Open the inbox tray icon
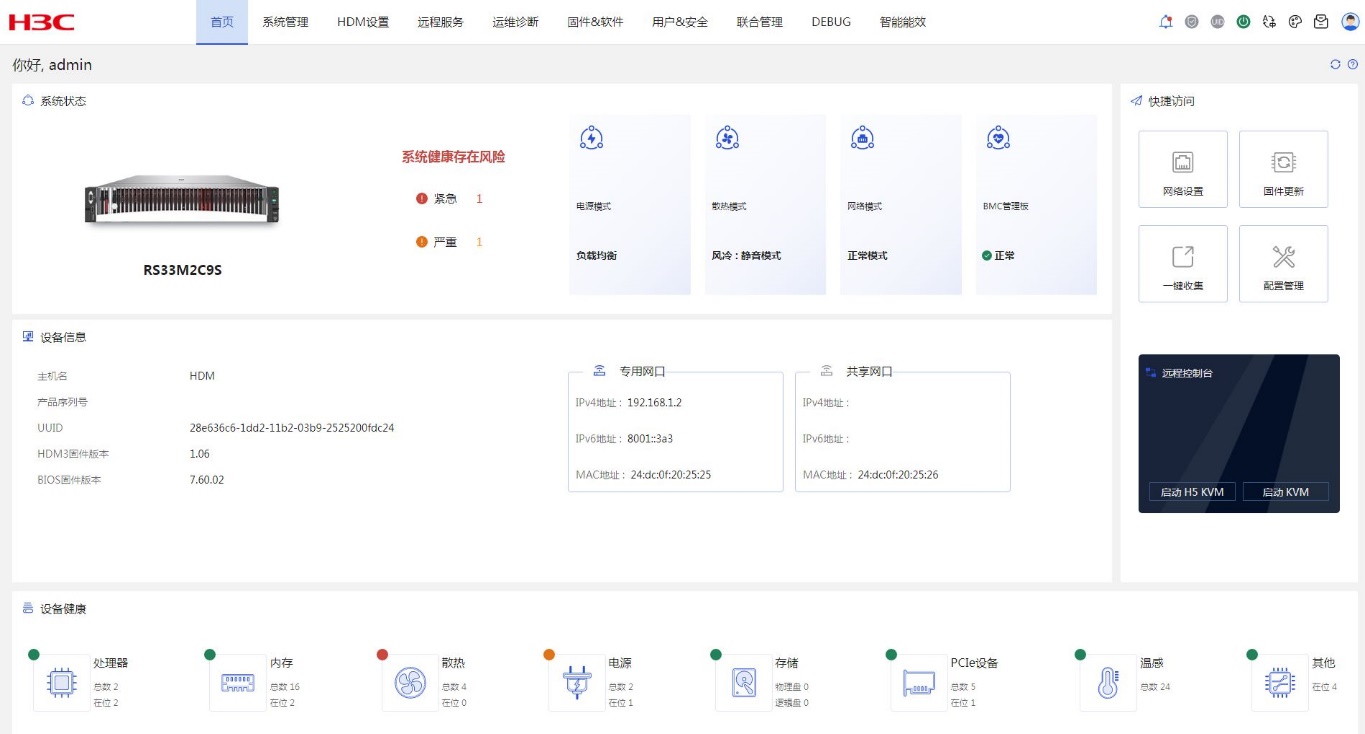This screenshot has height=734, width=1365. point(1321,21)
